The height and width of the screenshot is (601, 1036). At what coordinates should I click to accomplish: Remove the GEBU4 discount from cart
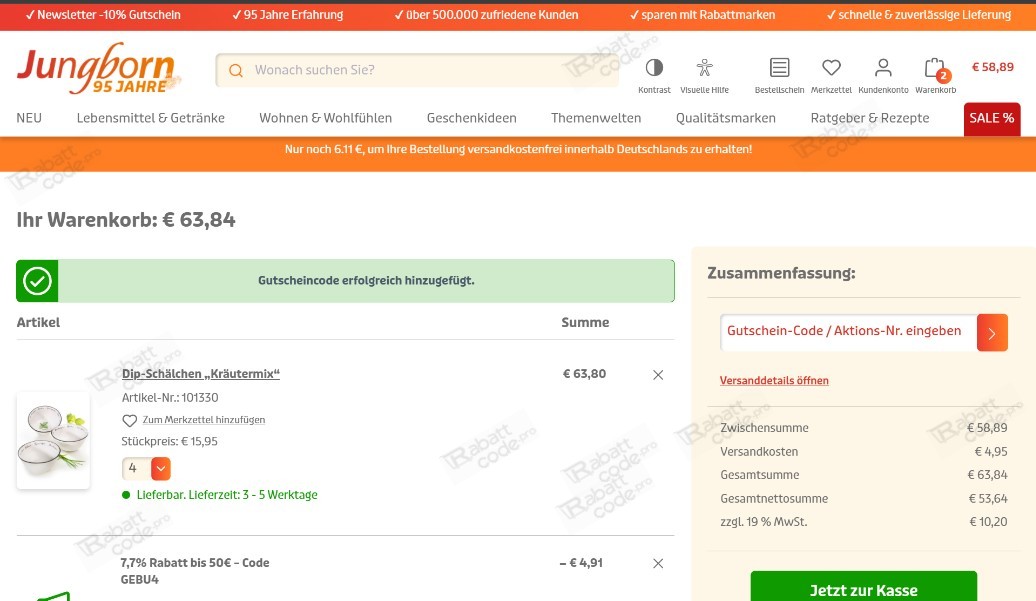tap(658, 563)
